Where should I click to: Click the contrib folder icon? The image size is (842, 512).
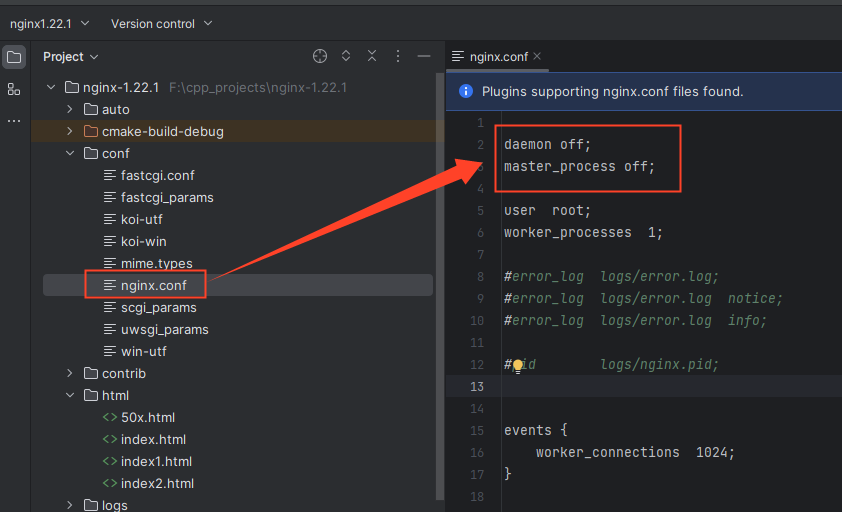click(x=91, y=373)
